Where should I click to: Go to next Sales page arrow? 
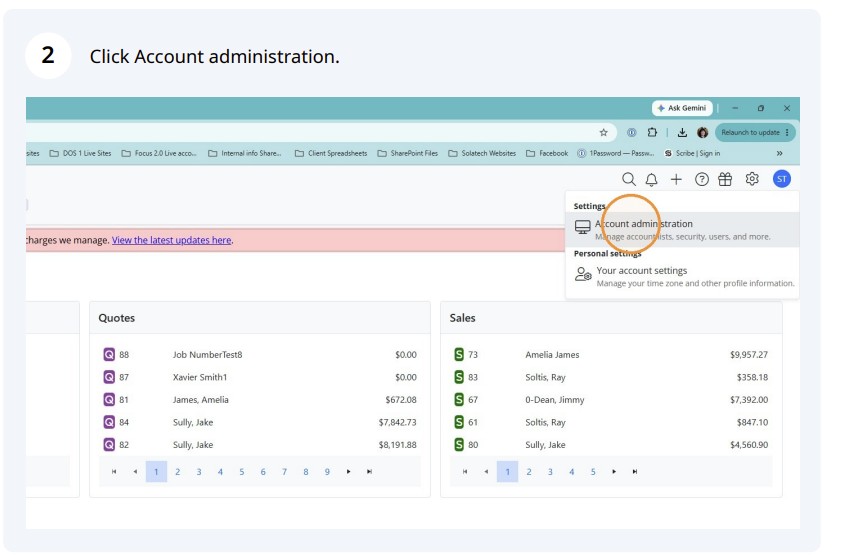614,472
